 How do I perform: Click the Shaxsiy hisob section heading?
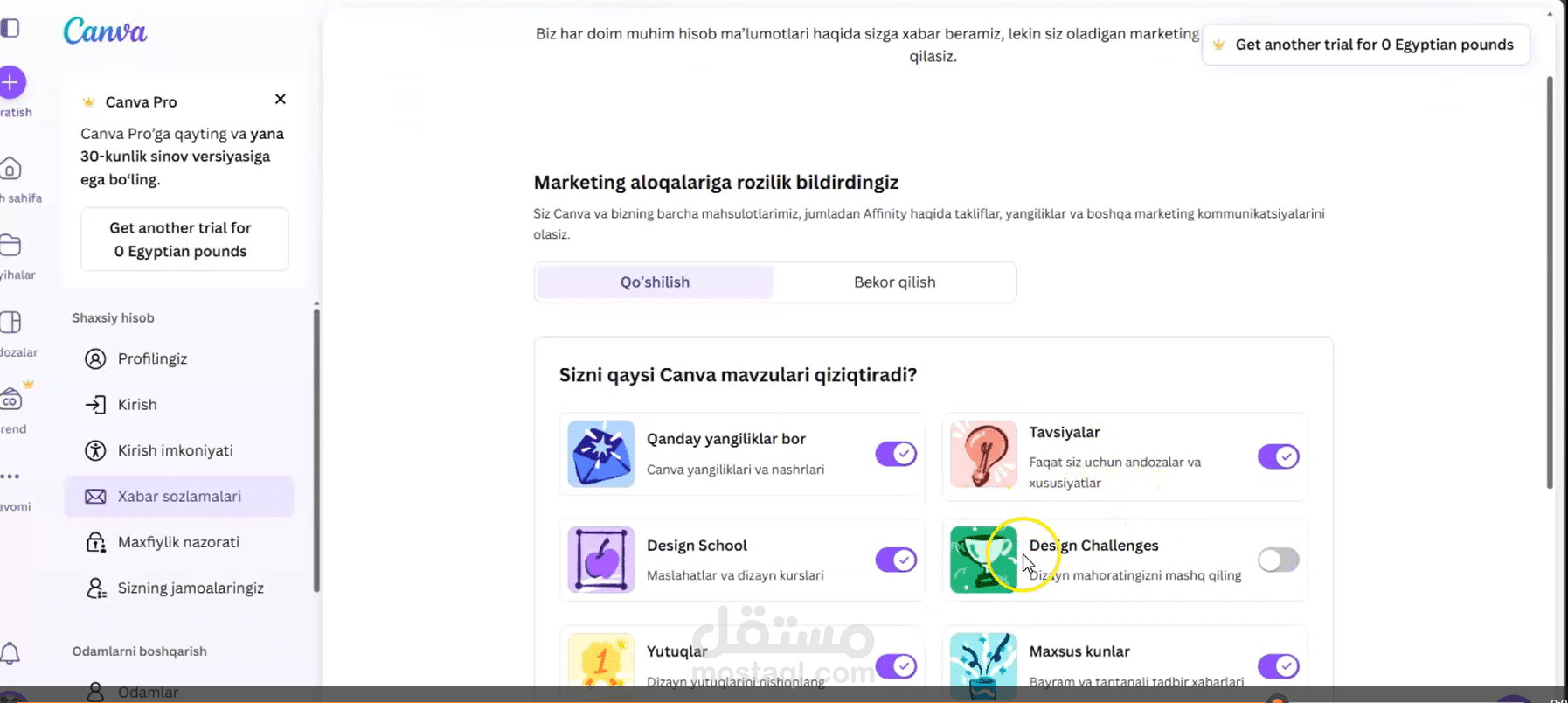coord(113,317)
